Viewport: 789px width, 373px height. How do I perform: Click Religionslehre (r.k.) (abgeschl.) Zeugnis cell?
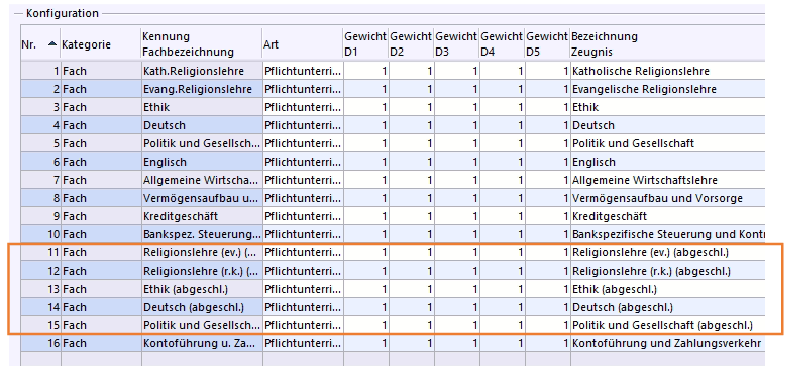tap(667, 271)
